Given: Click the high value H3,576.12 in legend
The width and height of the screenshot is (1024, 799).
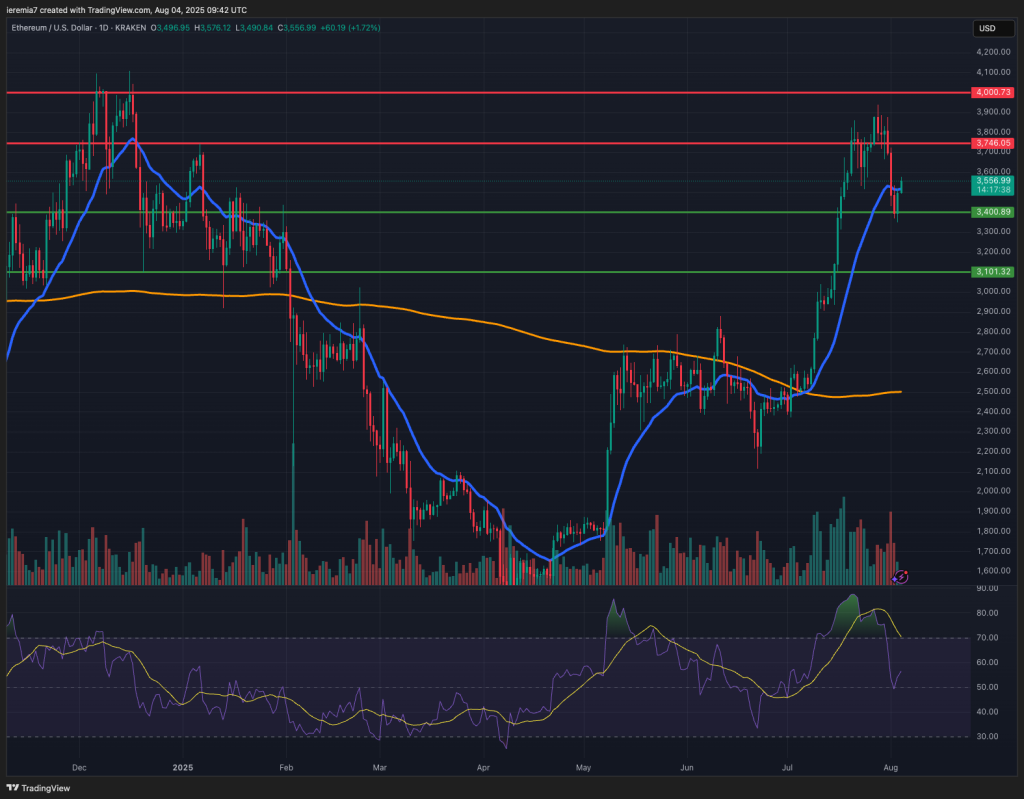Looking at the screenshot, I should tap(212, 28).
